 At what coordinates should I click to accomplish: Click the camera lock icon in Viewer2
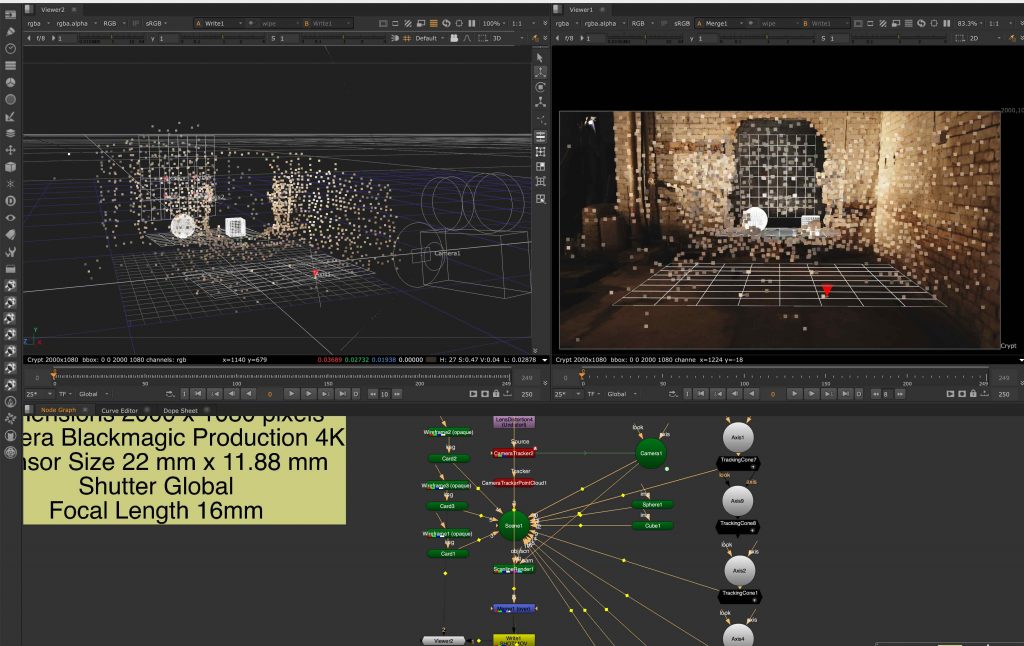453,38
